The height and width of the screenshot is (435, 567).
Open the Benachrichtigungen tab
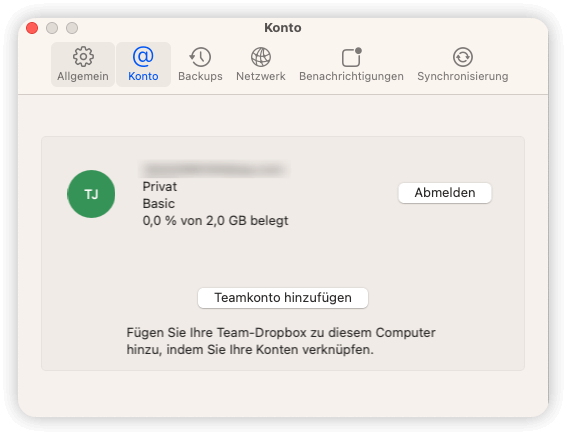[351, 64]
